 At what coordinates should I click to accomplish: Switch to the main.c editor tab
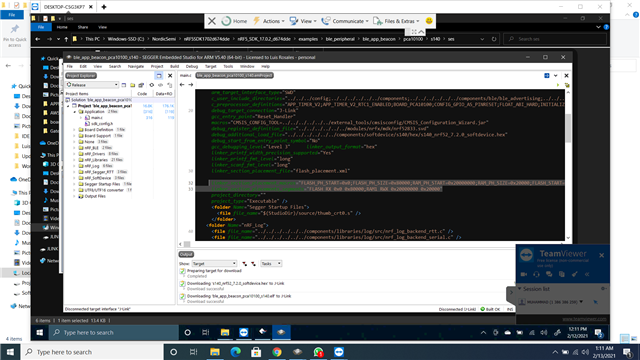pyautogui.click(x=185, y=76)
